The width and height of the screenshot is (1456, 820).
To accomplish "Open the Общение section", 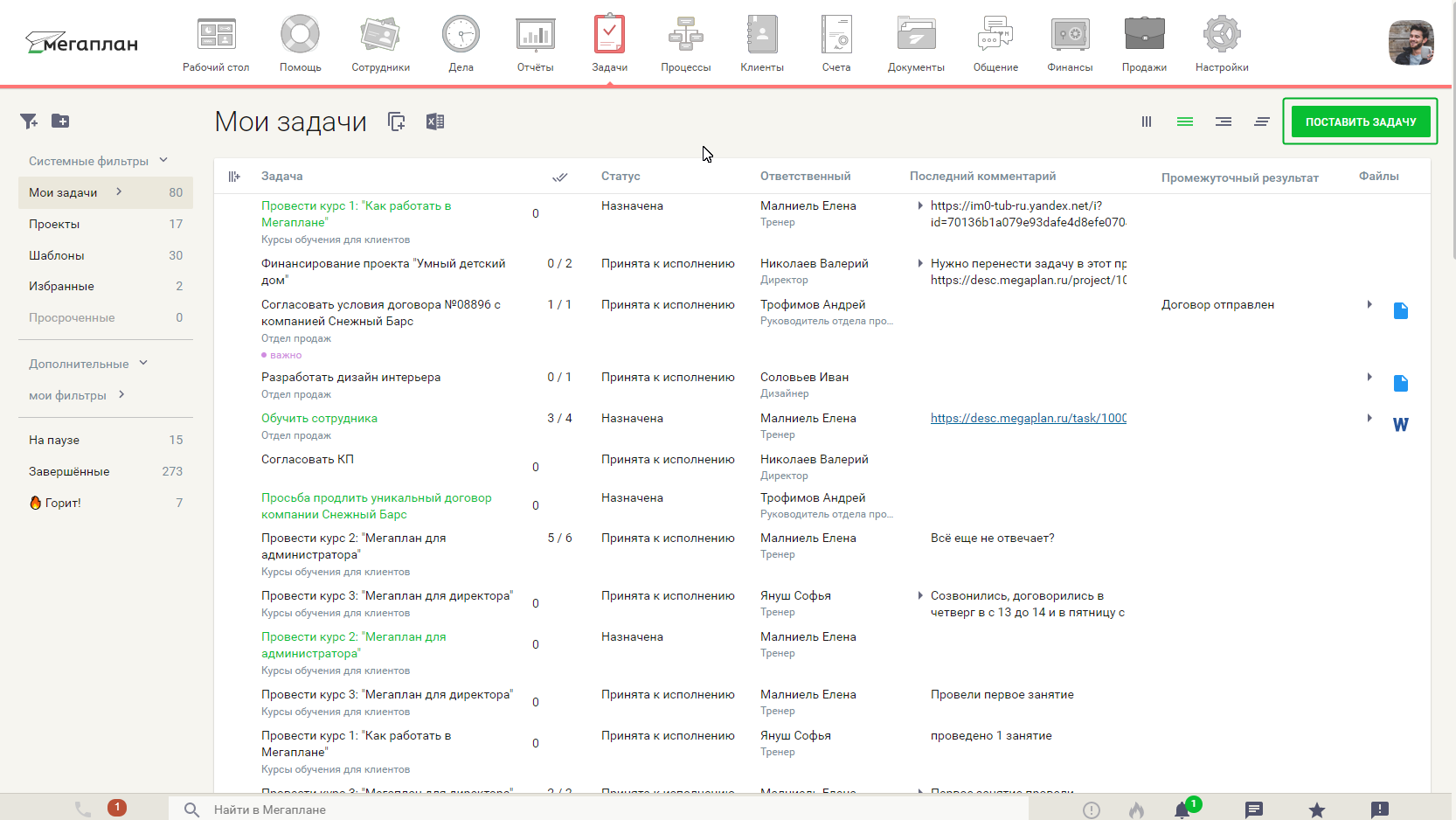I will tap(995, 45).
